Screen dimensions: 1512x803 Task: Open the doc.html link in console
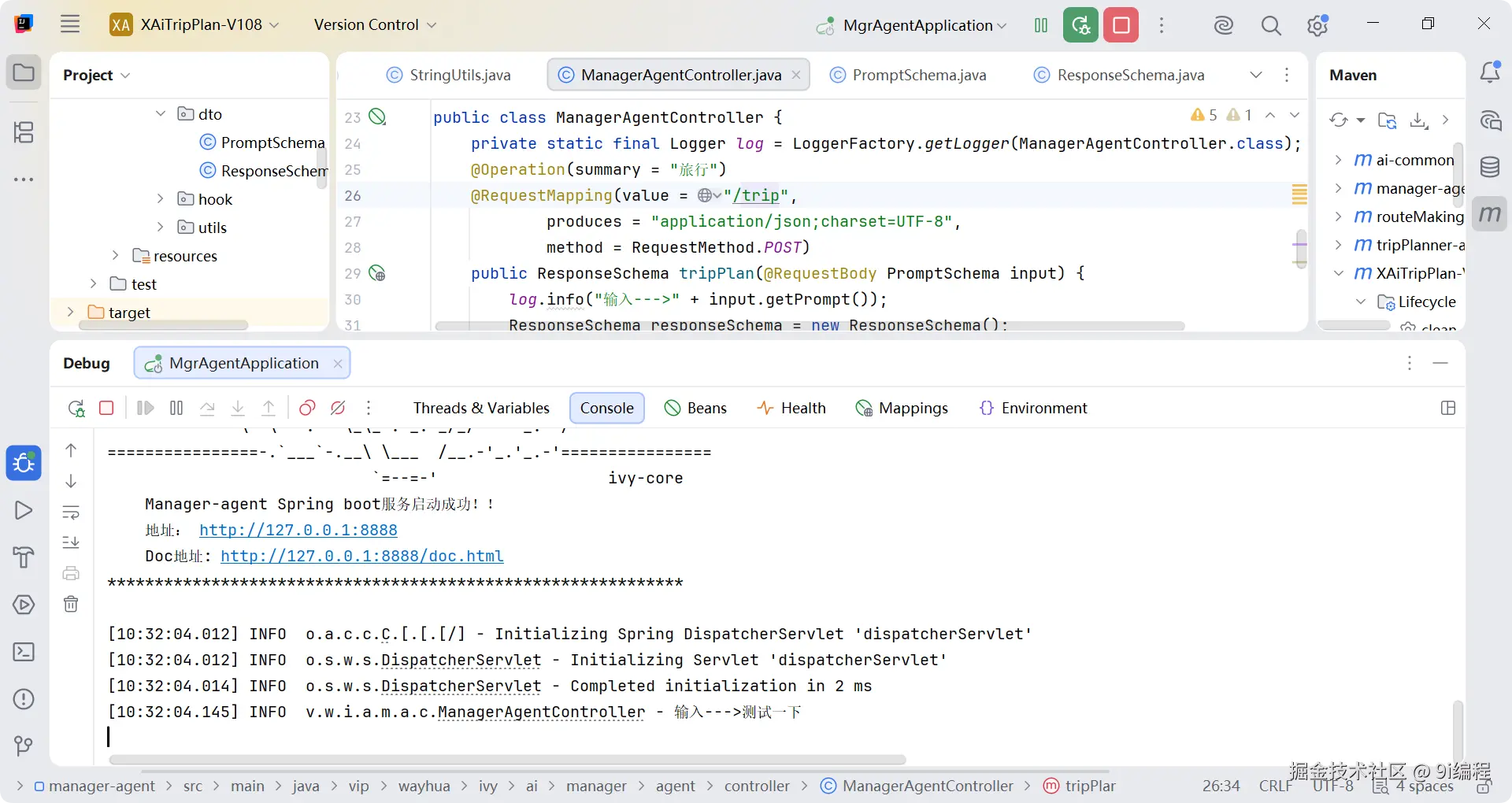(362, 556)
